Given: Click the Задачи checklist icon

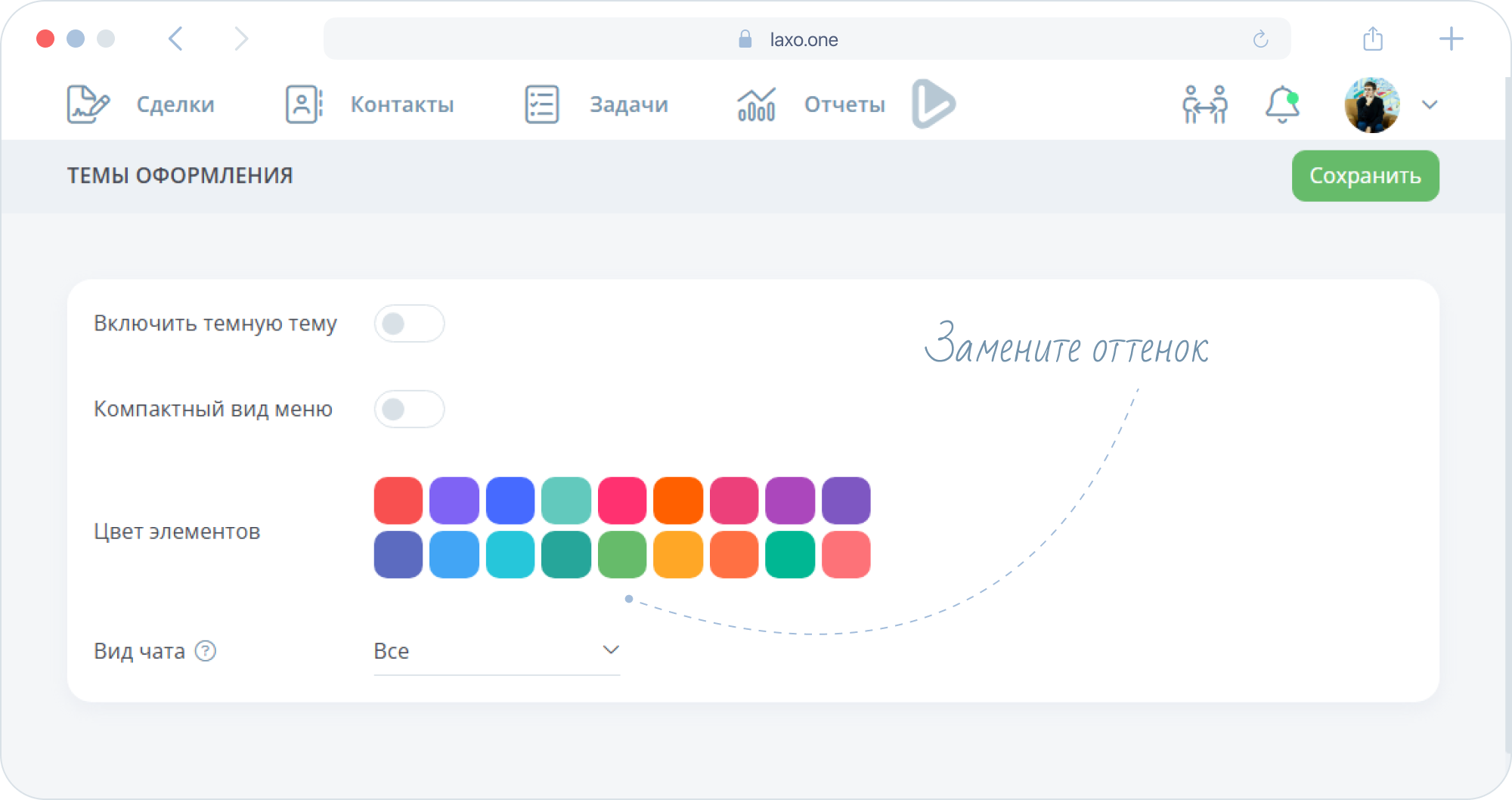Looking at the screenshot, I should (x=541, y=104).
